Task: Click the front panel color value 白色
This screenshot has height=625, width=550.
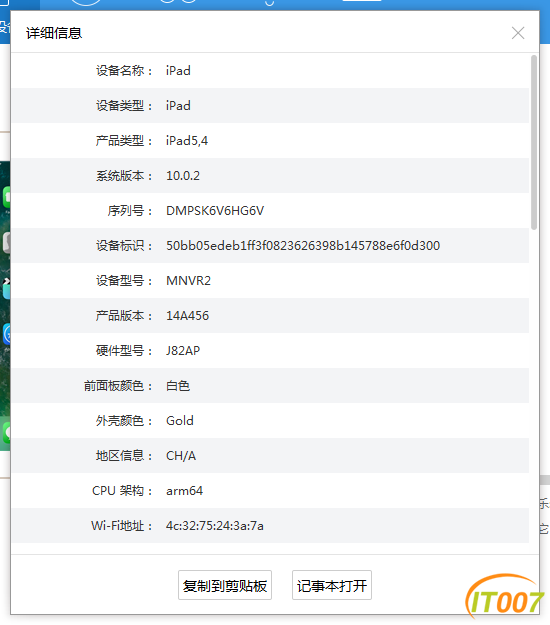Action: click(x=178, y=386)
